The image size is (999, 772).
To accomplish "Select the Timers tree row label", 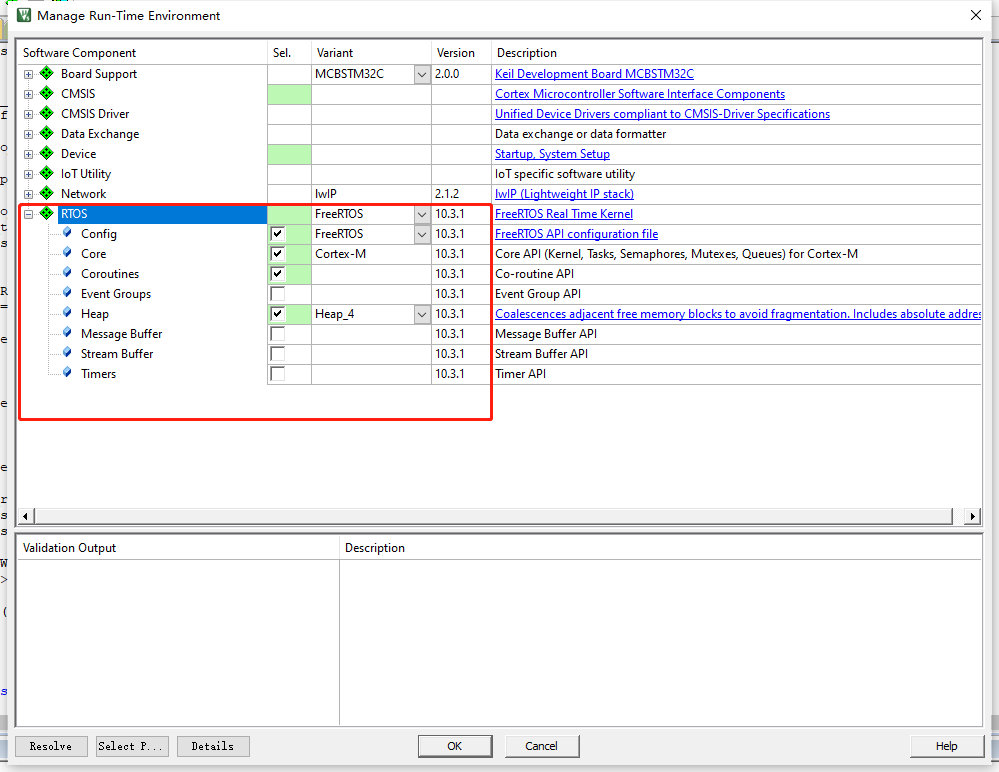I will click(99, 374).
